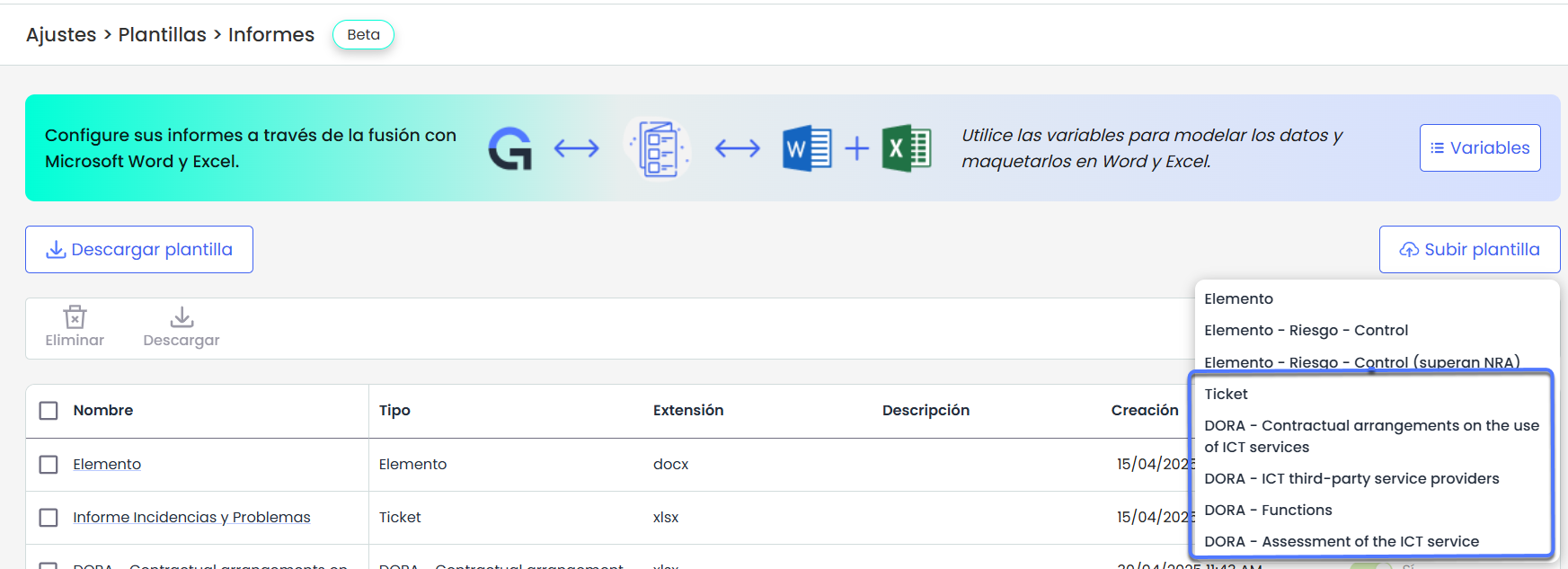This screenshot has height=569, width=1568.
Task: Select Elemento - Riesgo - Control dropdown option
Action: tap(1306, 330)
